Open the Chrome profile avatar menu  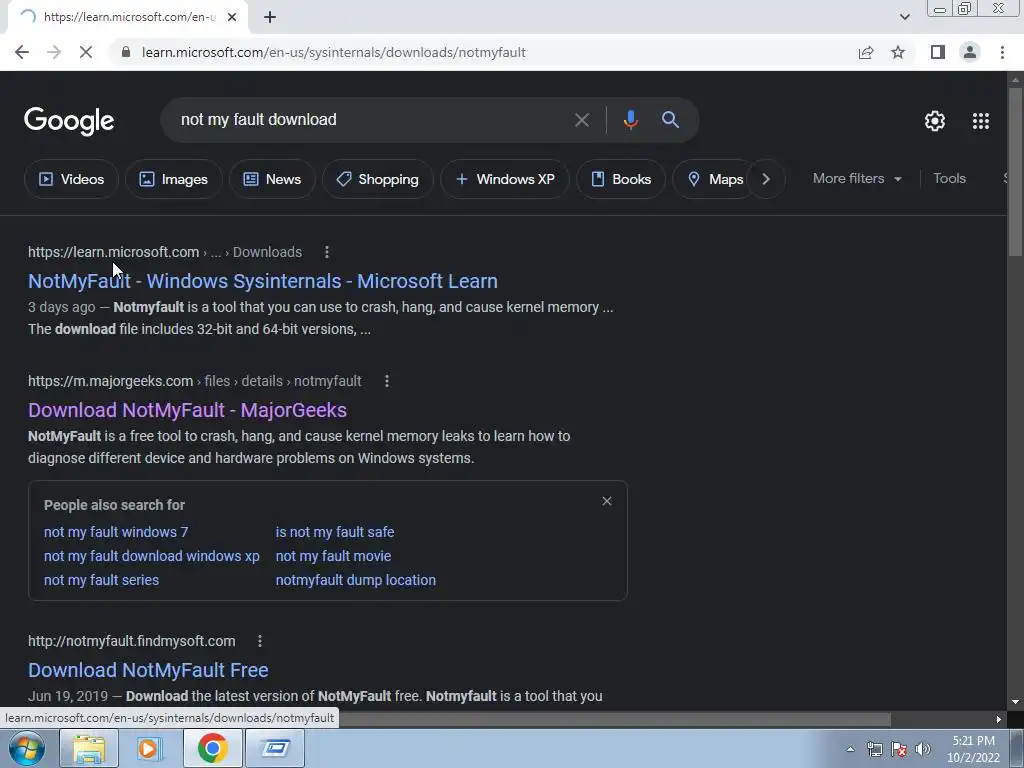(970, 52)
